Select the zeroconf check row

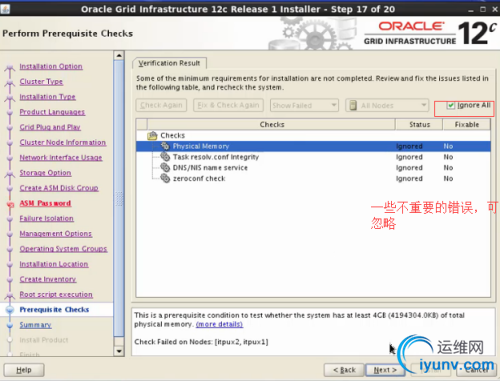(313, 178)
